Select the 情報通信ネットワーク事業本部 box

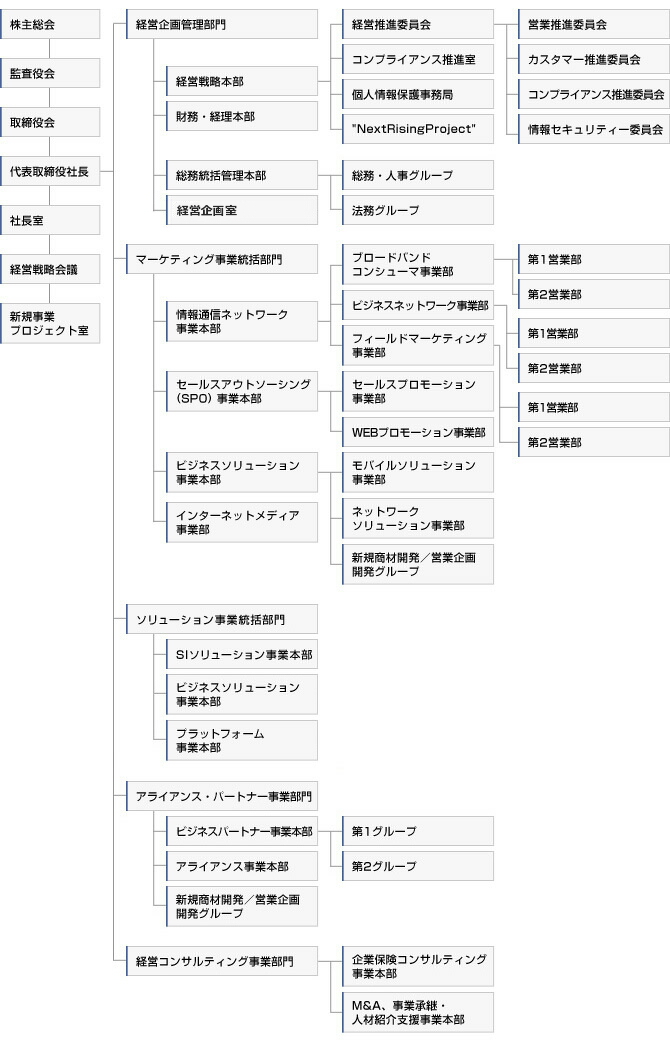tap(241, 321)
